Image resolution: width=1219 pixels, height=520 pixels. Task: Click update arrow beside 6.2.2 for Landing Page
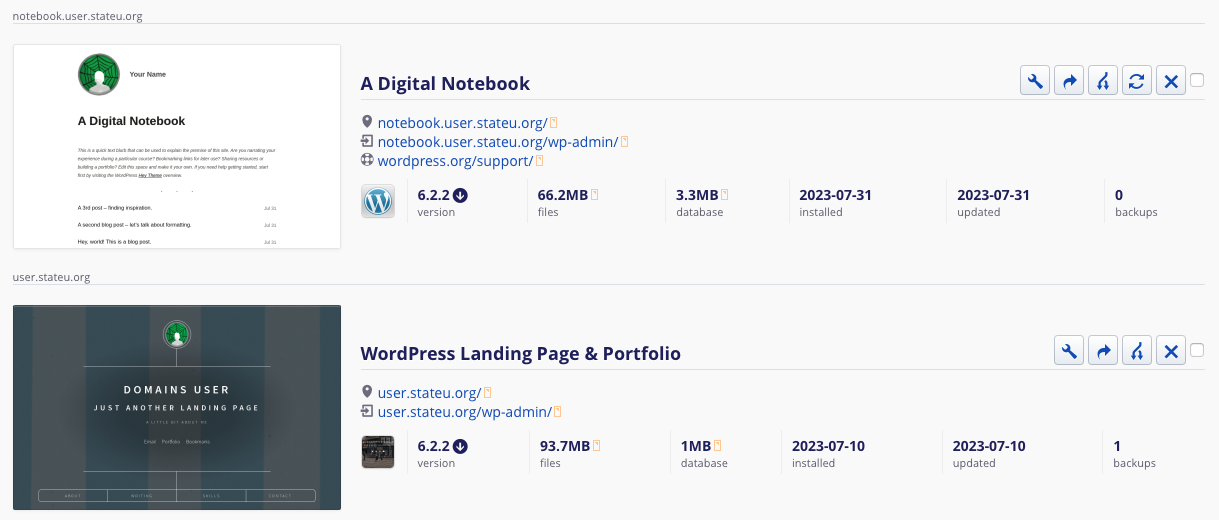pyautogui.click(x=460, y=446)
